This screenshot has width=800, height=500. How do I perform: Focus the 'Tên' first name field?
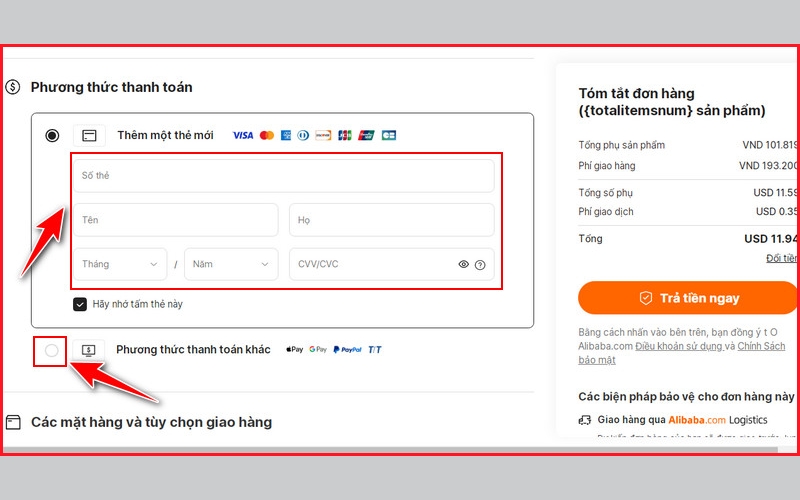pos(176,220)
